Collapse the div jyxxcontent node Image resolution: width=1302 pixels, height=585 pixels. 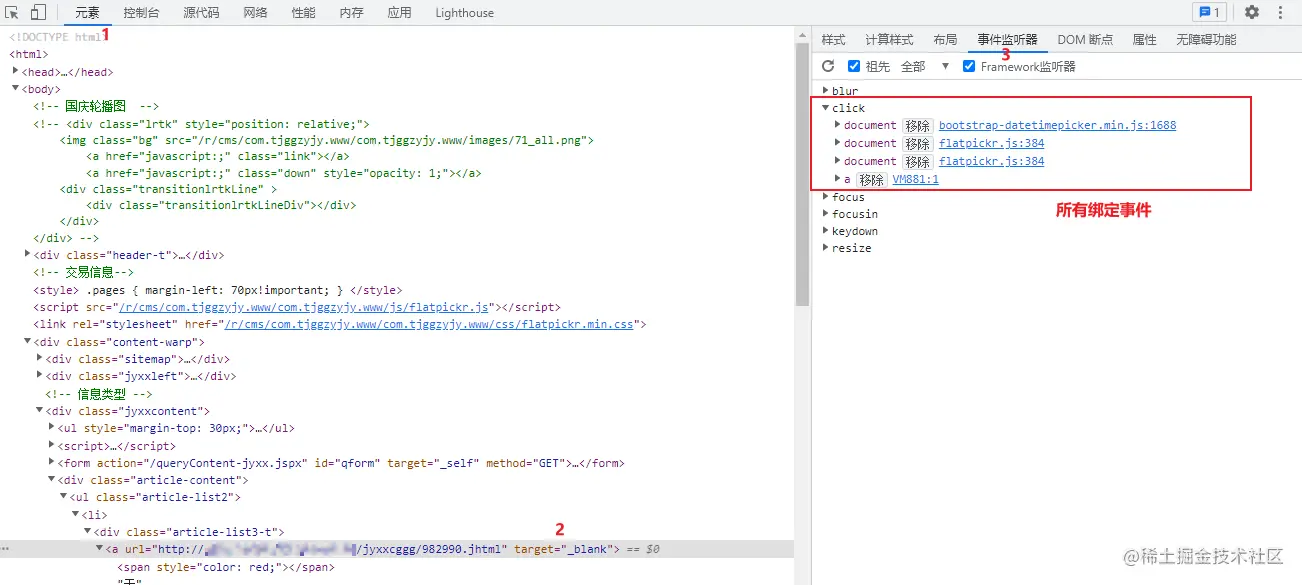(x=39, y=411)
